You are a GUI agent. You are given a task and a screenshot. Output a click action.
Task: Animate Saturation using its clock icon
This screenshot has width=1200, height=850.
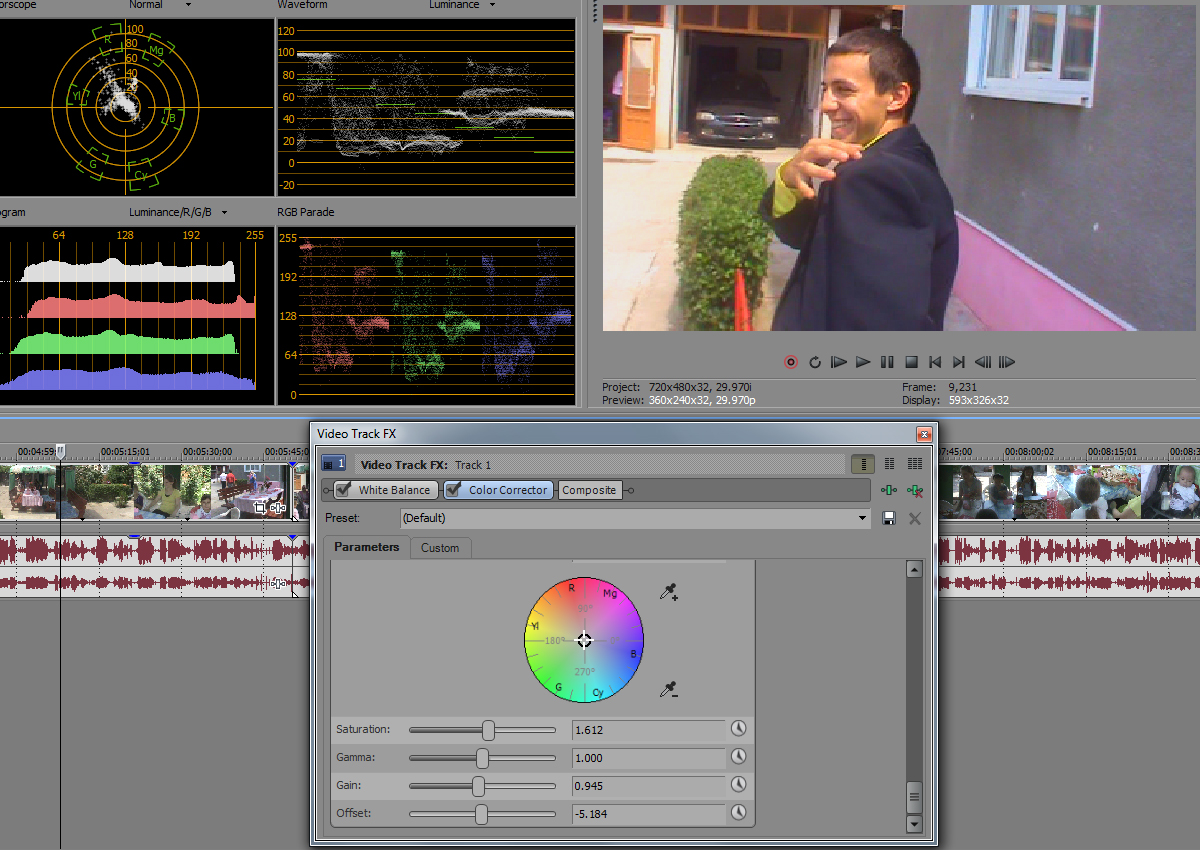pyautogui.click(x=739, y=729)
